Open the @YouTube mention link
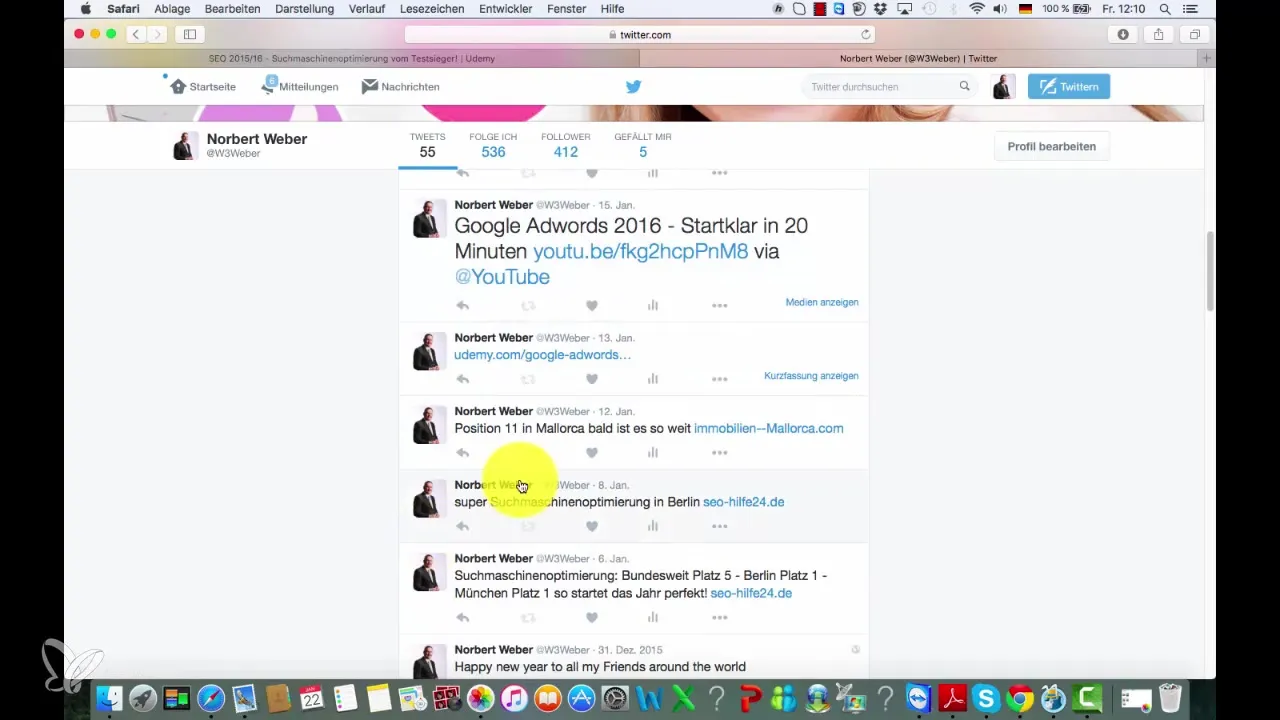The width and height of the screenshot is (1280, 720). pyautogui.click(x=502, y=277)
